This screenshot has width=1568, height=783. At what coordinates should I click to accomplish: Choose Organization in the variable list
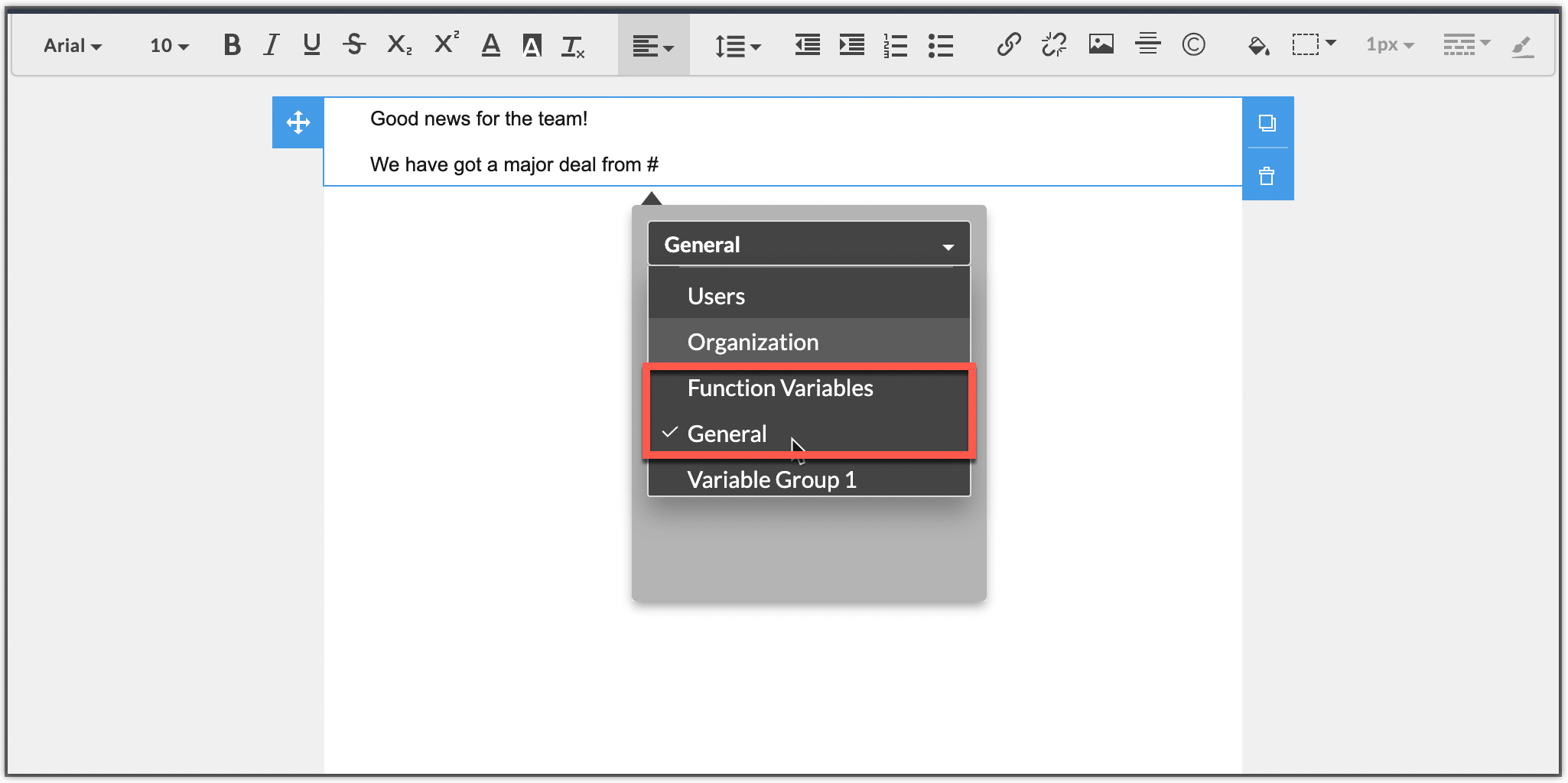pos(753,342)
